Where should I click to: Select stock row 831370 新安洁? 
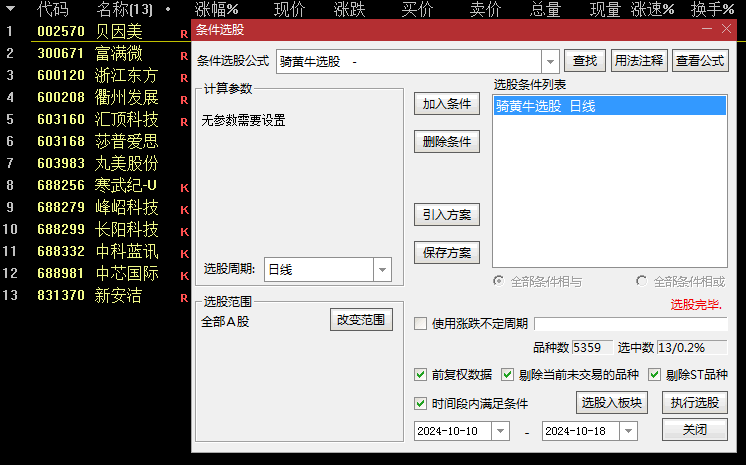tap(95, 295)
